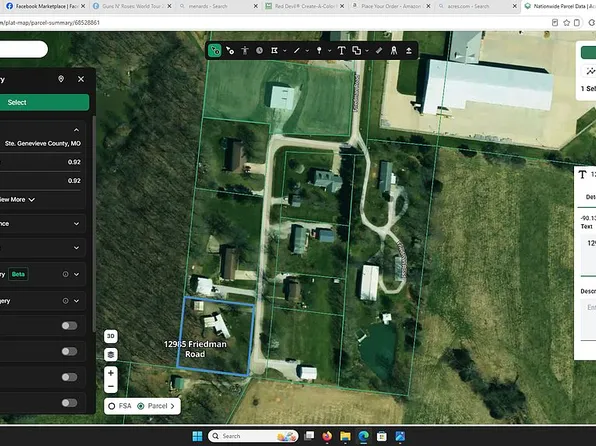
Task: Click the search field at top left
Action: (x=24, y=49)
